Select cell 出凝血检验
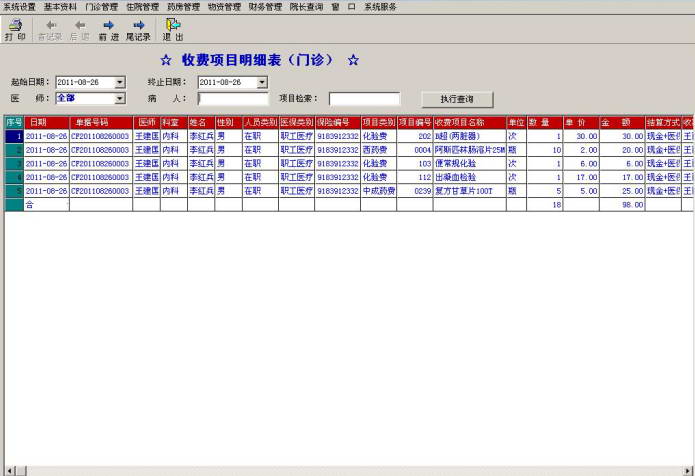695x476 pixels. [469, 177]
